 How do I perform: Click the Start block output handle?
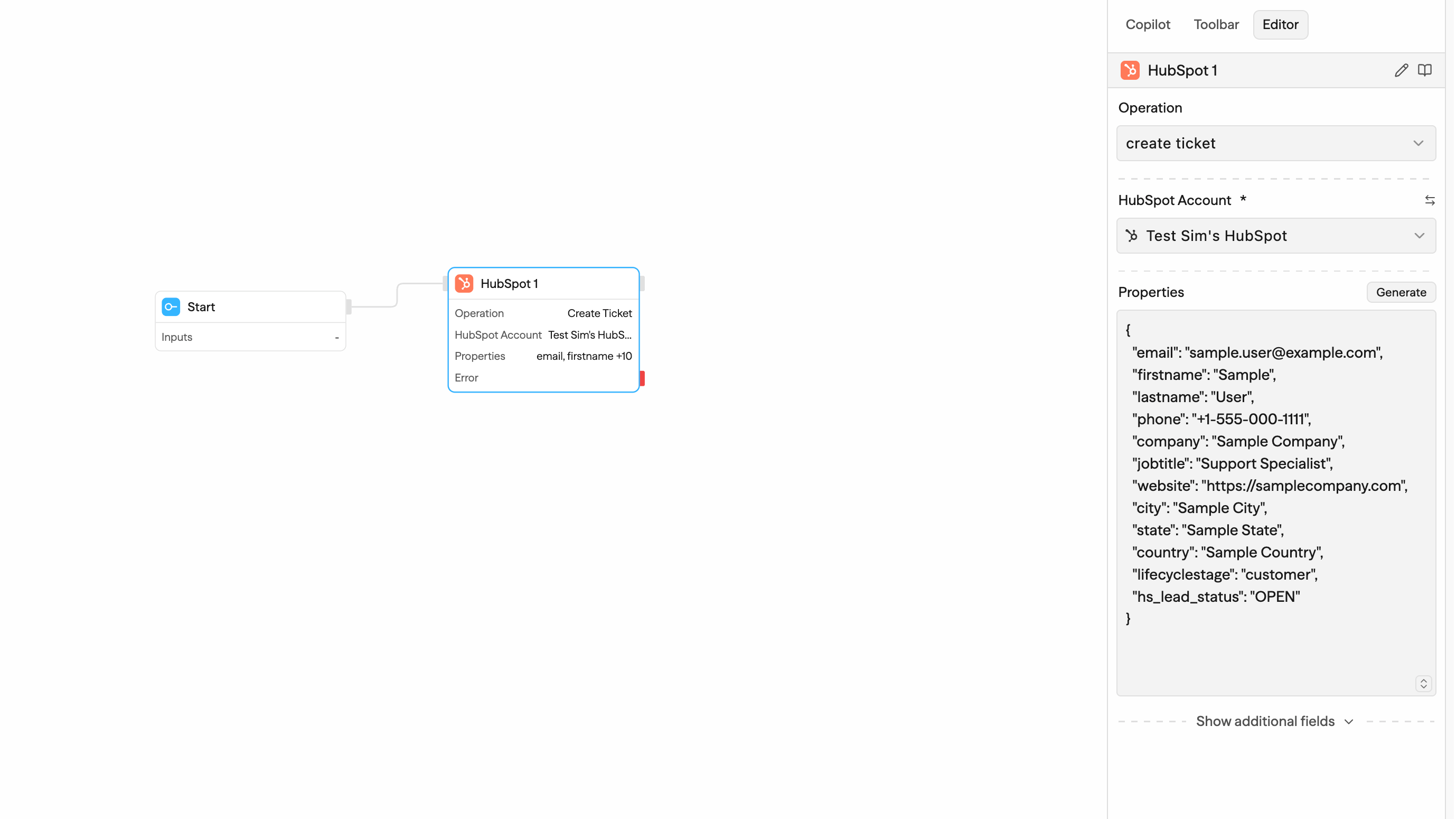349,306
